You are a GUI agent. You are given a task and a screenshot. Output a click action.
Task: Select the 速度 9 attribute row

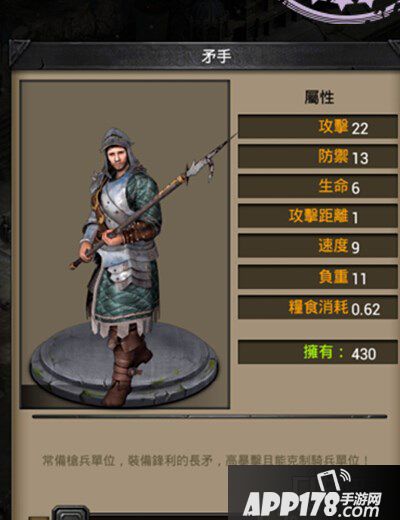click(x=318, y=246)
